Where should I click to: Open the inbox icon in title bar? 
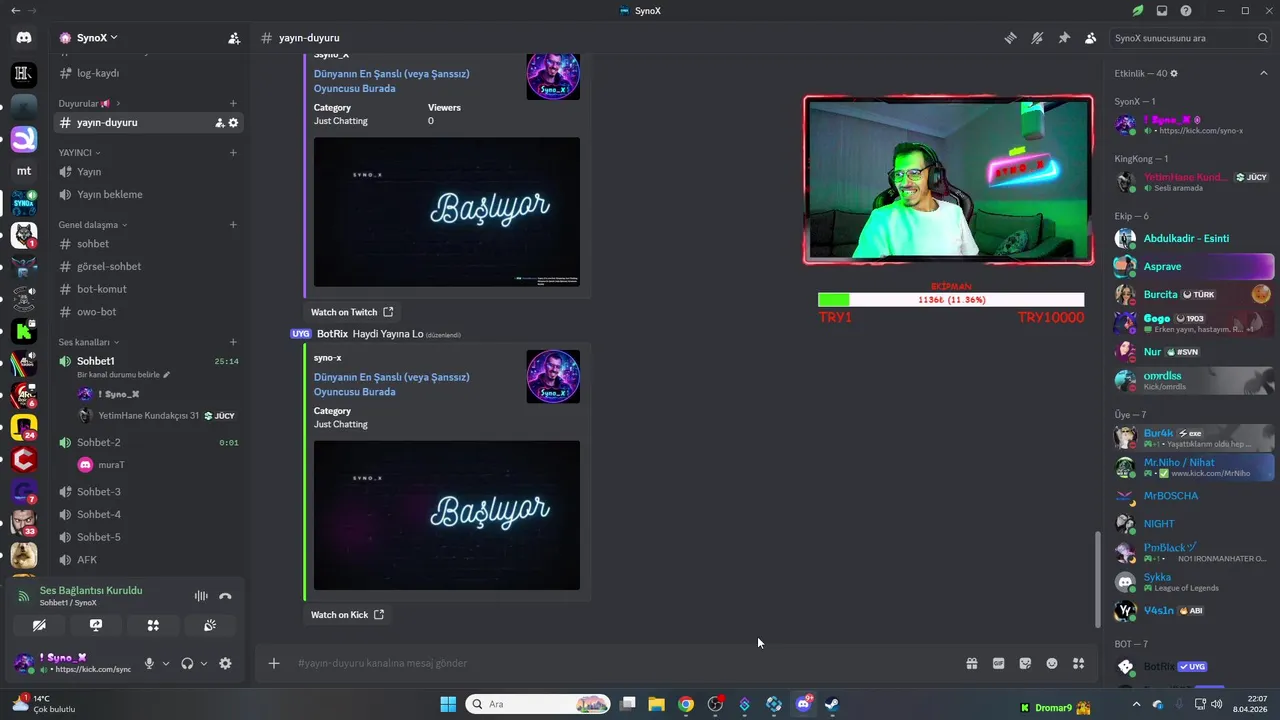click(x=1162, y=11)
